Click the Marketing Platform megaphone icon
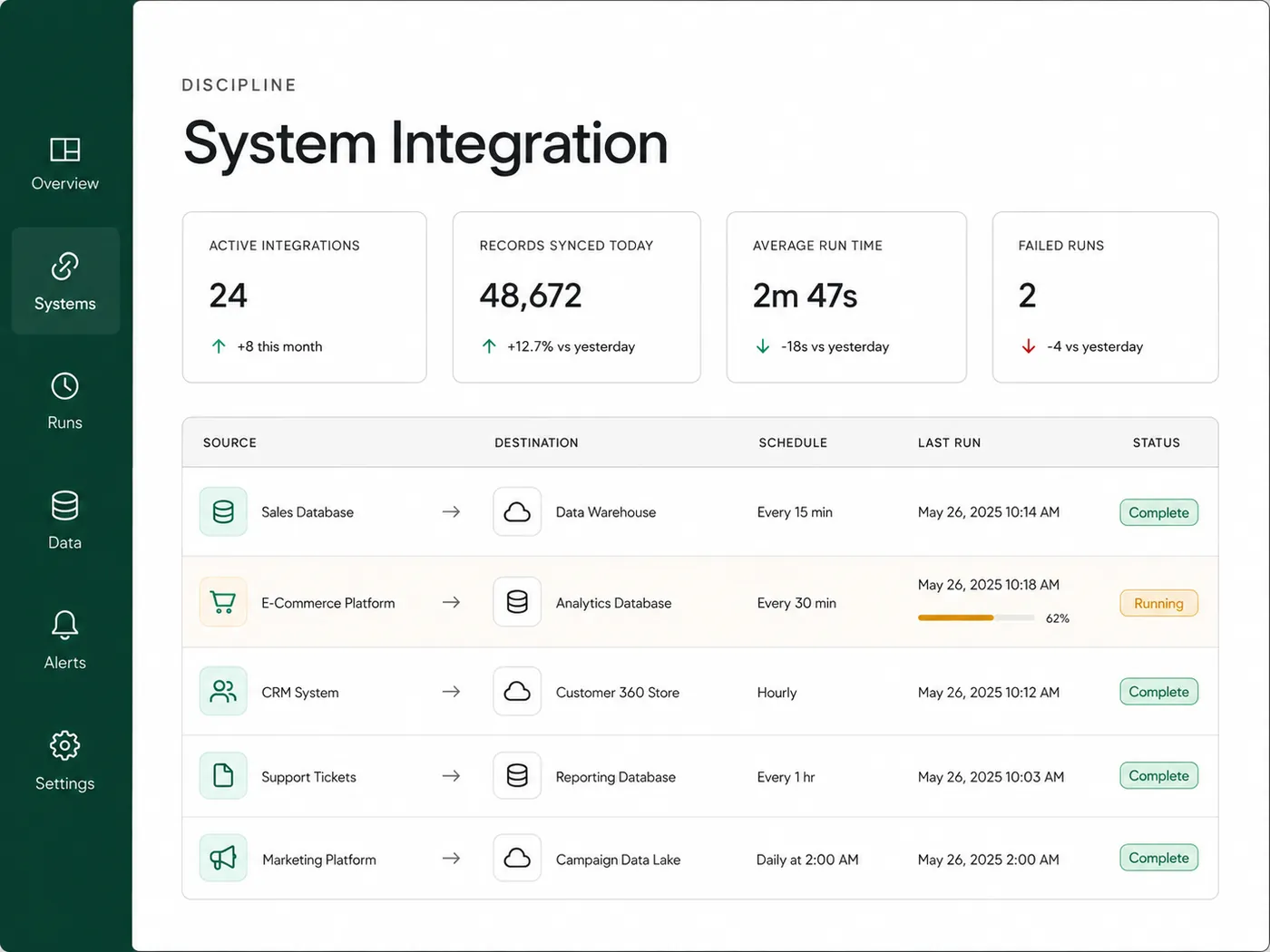Screen dimensions: 1270x952 click(223, 858)
